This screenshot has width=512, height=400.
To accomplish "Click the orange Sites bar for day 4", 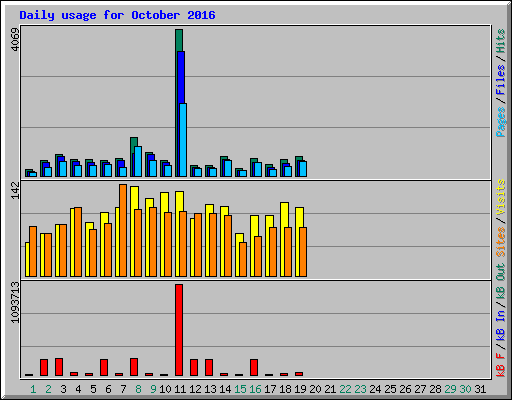I will pos(78,242).
